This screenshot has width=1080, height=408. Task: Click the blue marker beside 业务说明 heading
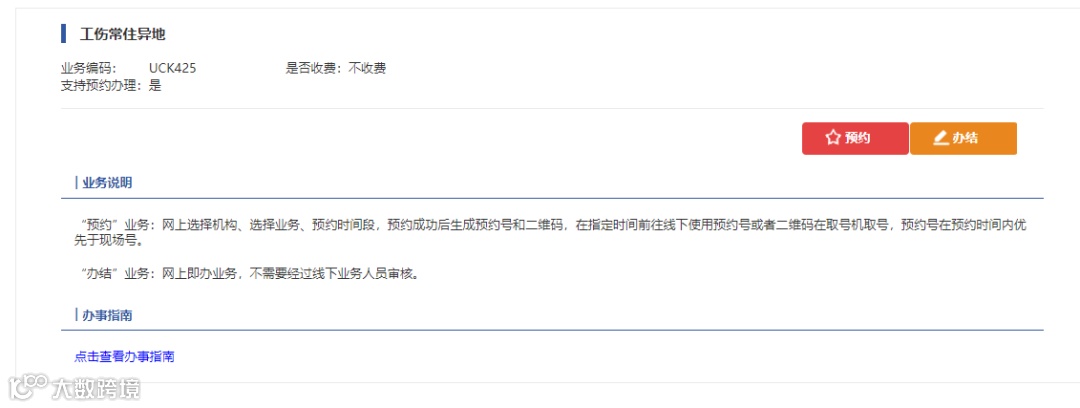point(76,183)
